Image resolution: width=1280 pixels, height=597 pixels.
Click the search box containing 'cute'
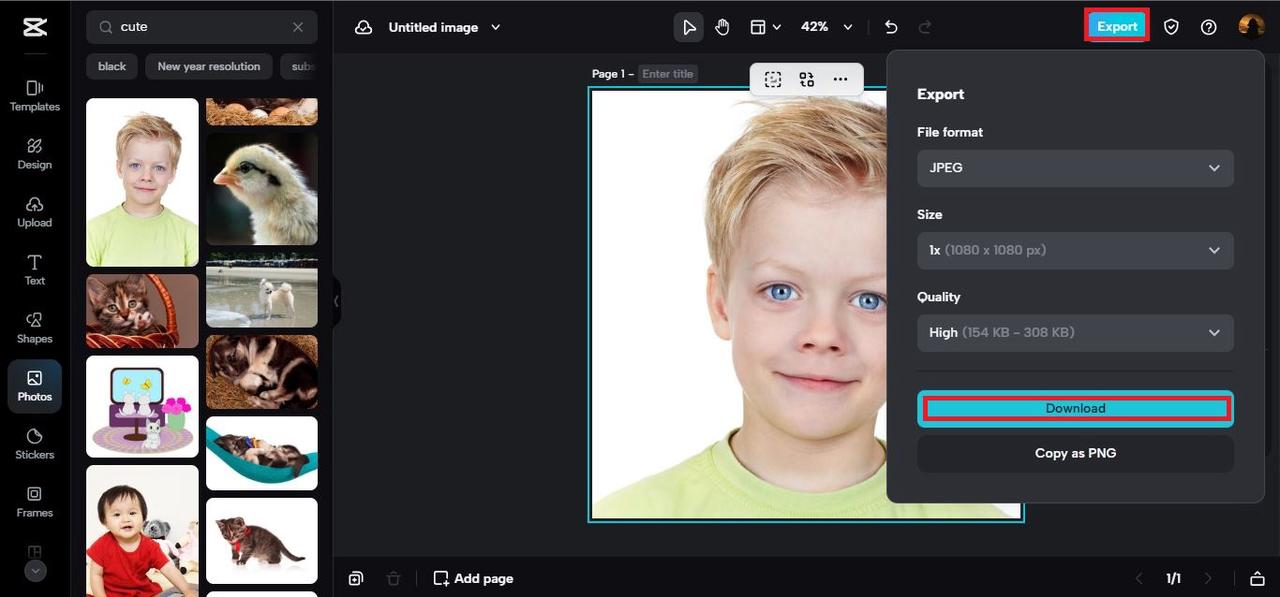(x=201, y=27)
